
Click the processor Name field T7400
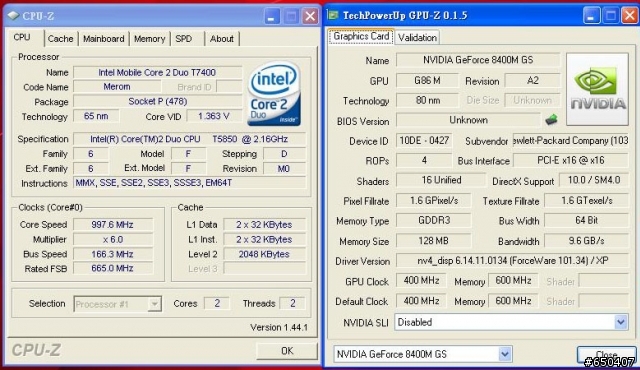click(157, 73)
